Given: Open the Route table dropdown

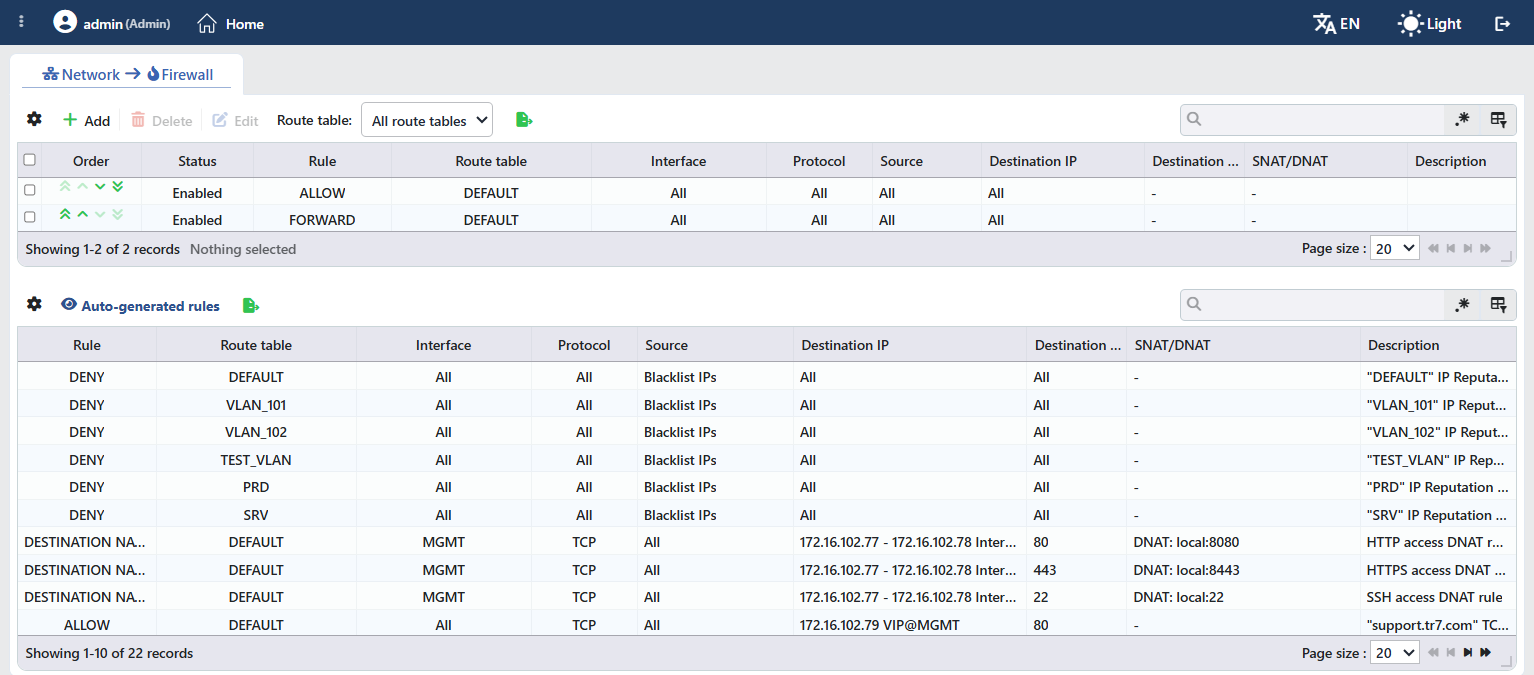Looking at the screenshot, I should pos(427,120).
